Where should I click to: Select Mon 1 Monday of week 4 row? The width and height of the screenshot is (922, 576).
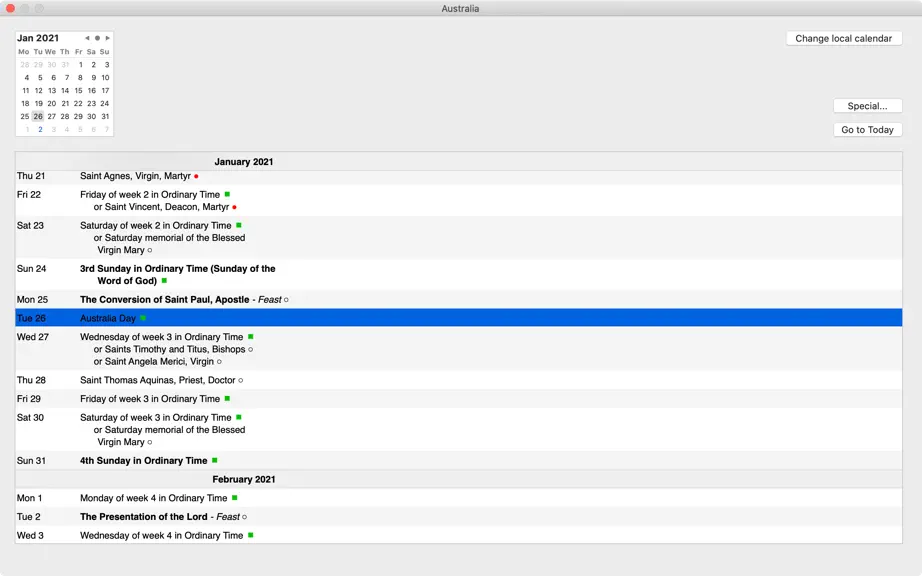[459, 498]
